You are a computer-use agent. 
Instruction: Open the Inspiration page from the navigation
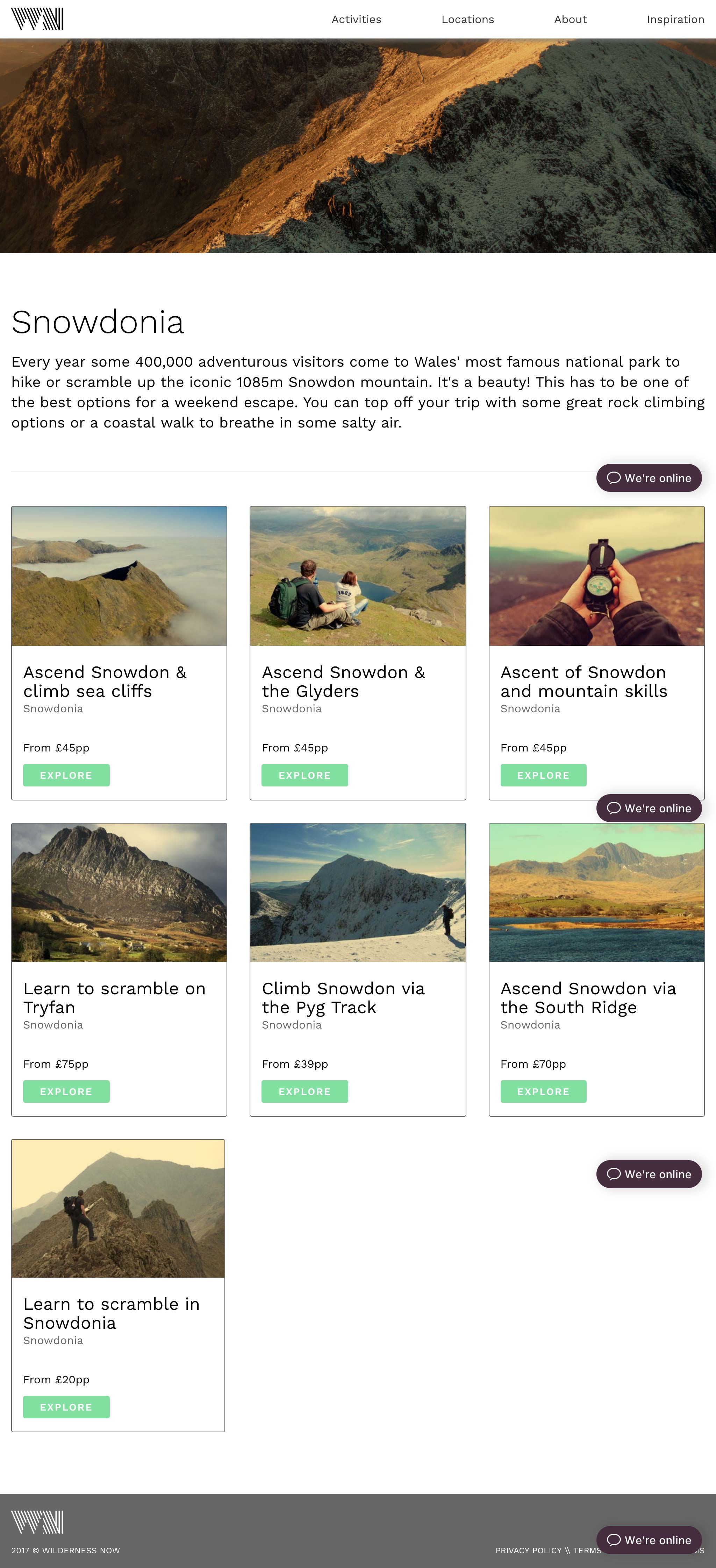click(x=675, y=19)
